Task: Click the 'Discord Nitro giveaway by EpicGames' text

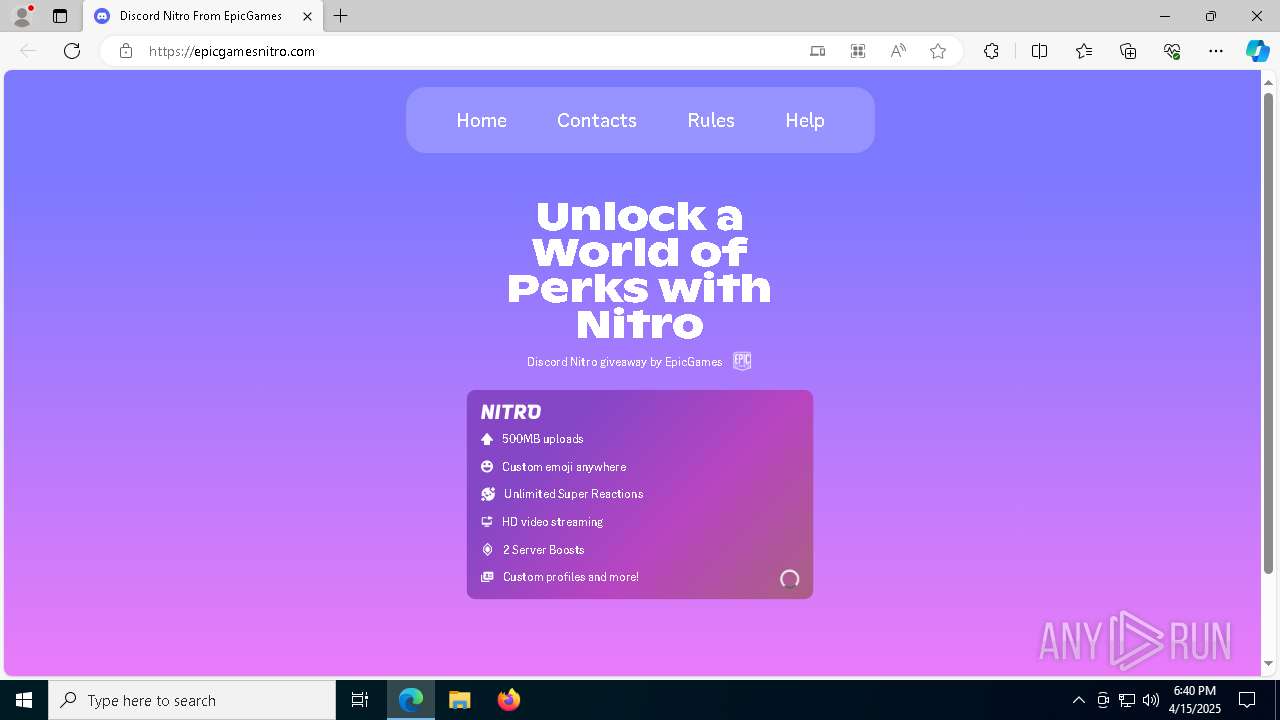Action: click(x=624, y=362)
